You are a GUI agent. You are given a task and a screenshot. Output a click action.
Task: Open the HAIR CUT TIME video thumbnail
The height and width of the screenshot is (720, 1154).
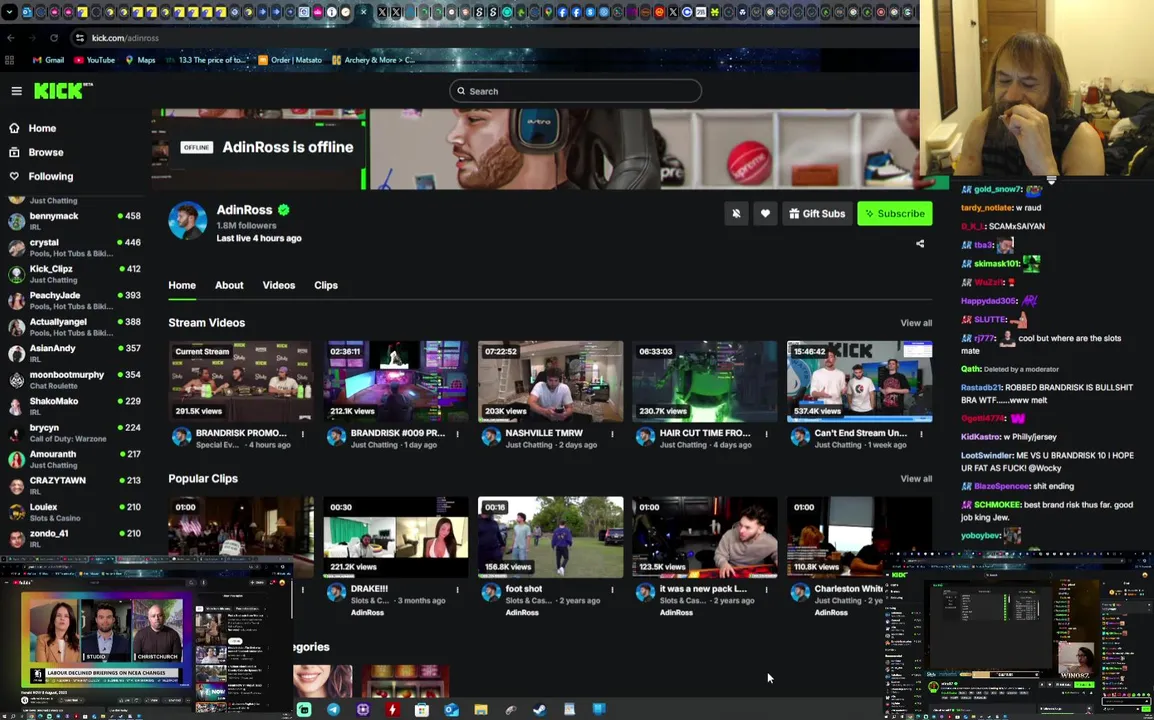[705, 381]
